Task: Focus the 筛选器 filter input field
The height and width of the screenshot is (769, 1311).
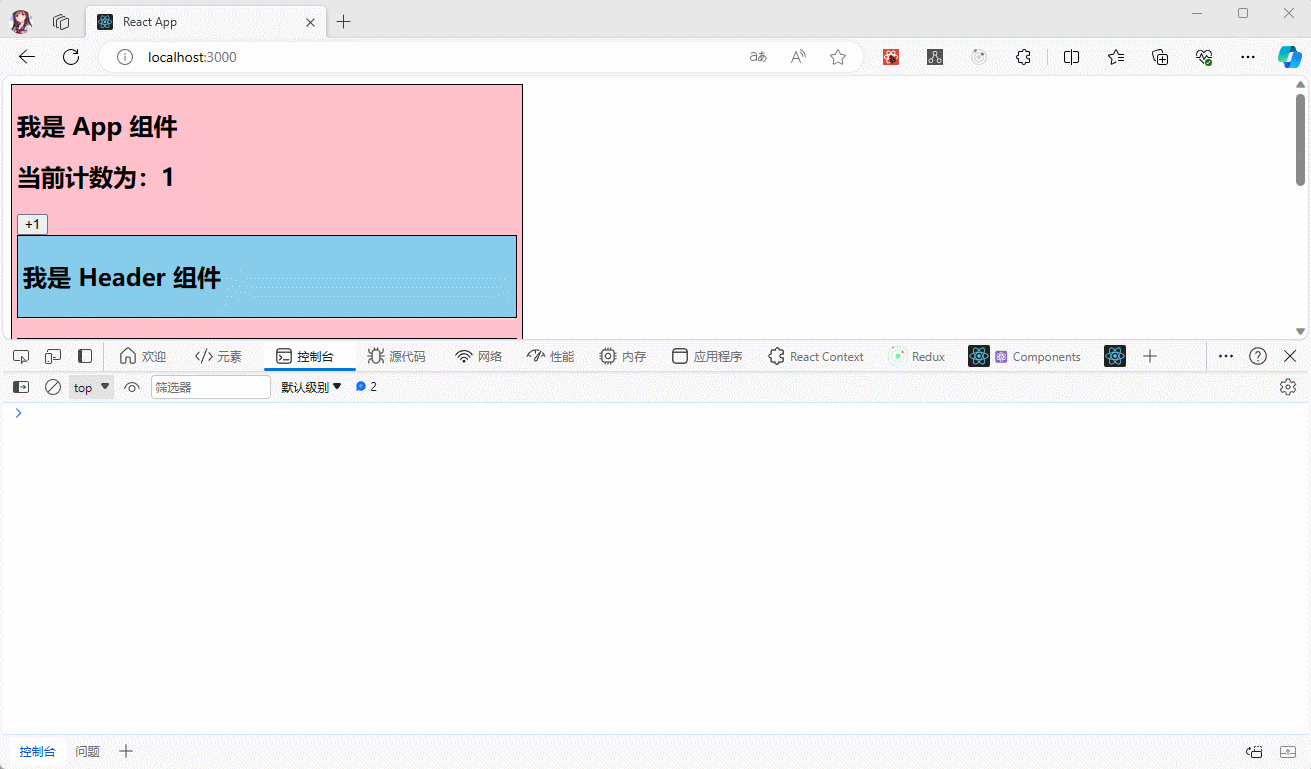Action: [210, 387]
